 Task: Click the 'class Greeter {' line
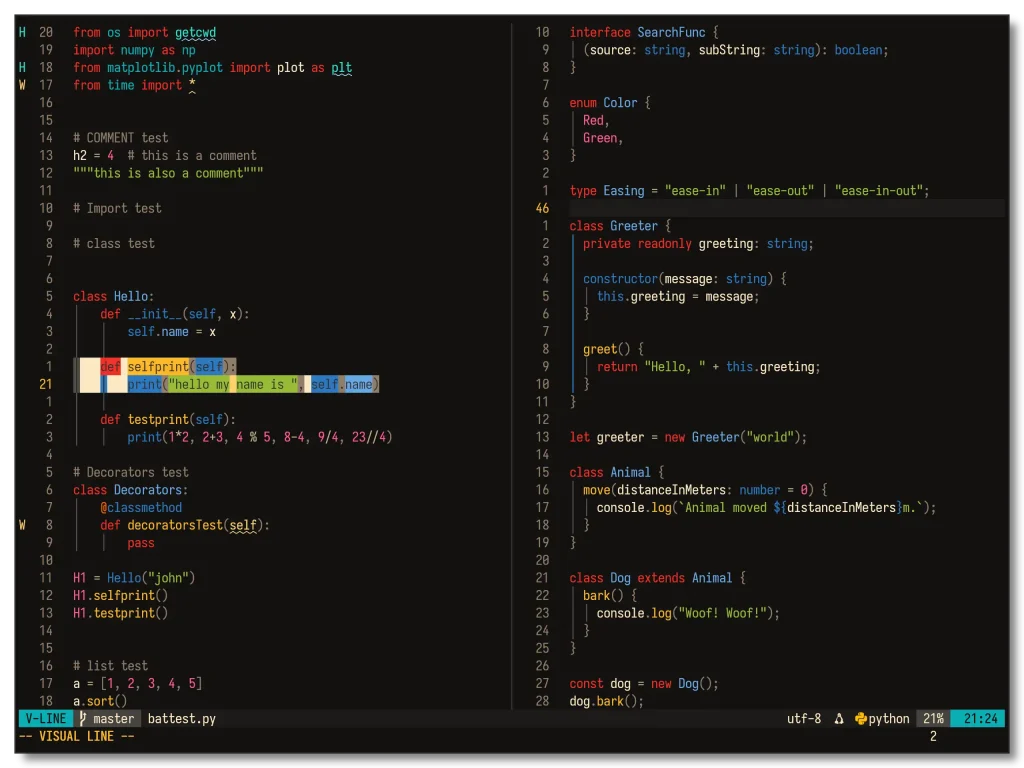620,226
